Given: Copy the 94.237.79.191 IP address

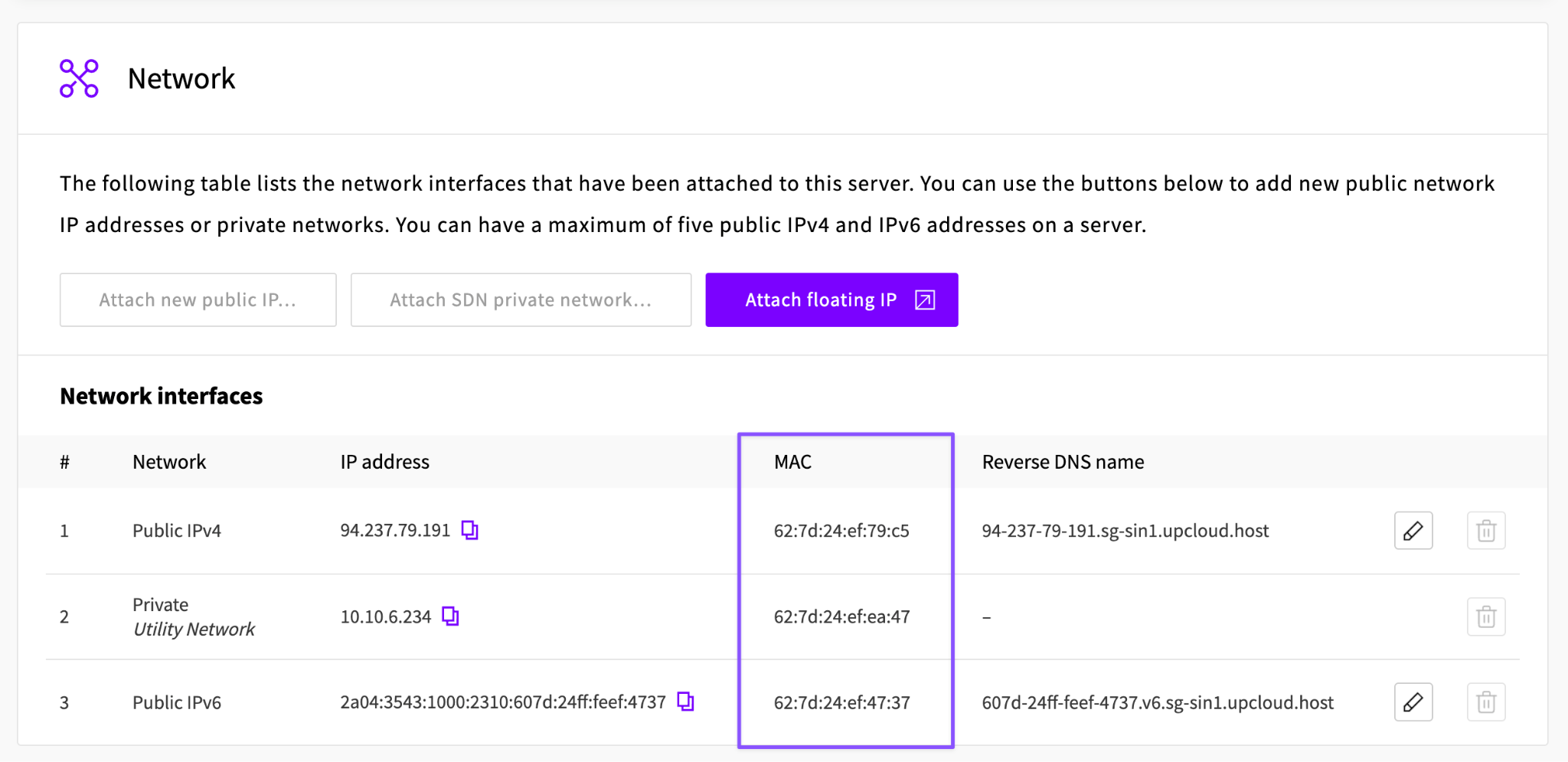Looking at the screenshot, I should (x=469, y=530).
